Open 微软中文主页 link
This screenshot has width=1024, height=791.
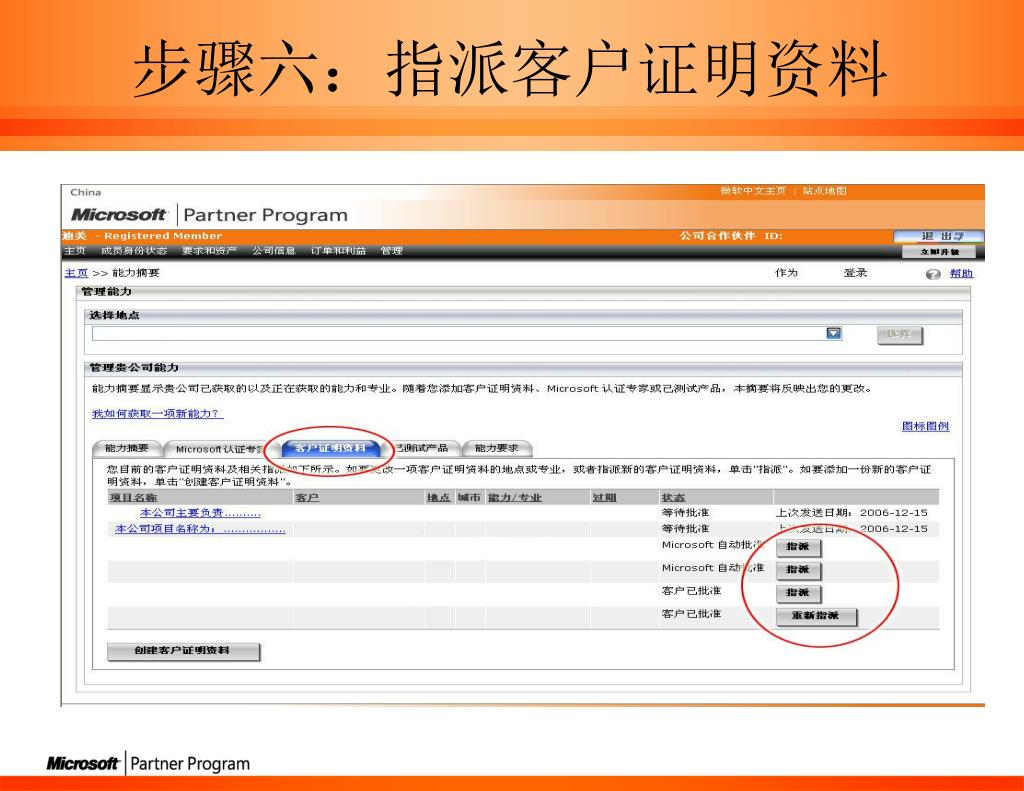click(753, 191)
